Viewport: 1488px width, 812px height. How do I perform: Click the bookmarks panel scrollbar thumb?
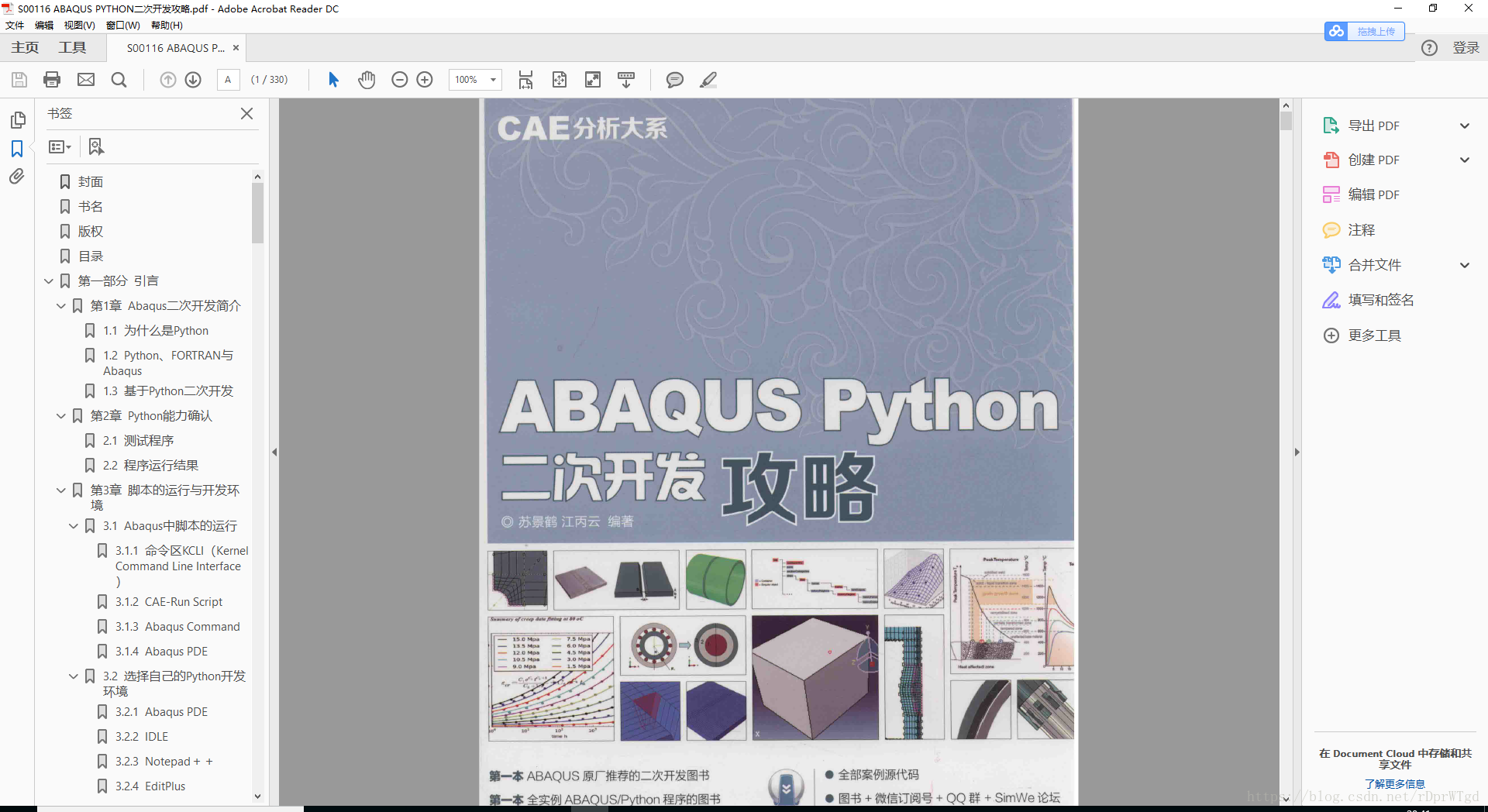(257, 213)
